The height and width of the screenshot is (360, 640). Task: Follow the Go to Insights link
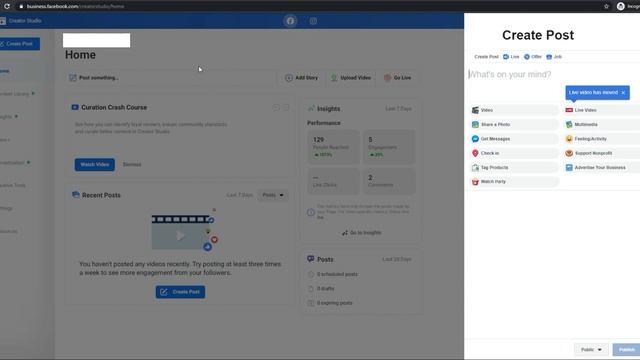click(x=362, y=233)
